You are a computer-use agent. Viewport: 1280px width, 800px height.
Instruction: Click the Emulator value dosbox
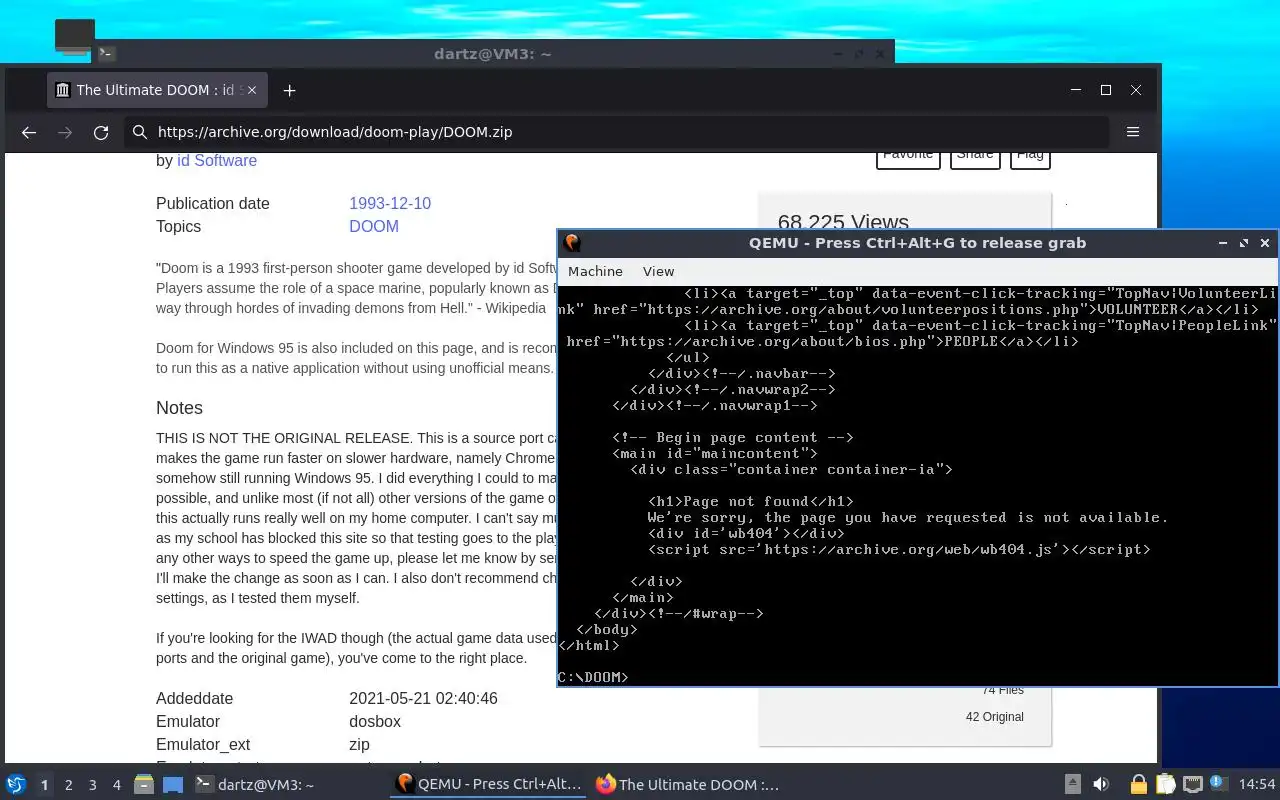(x=375, y=721)
